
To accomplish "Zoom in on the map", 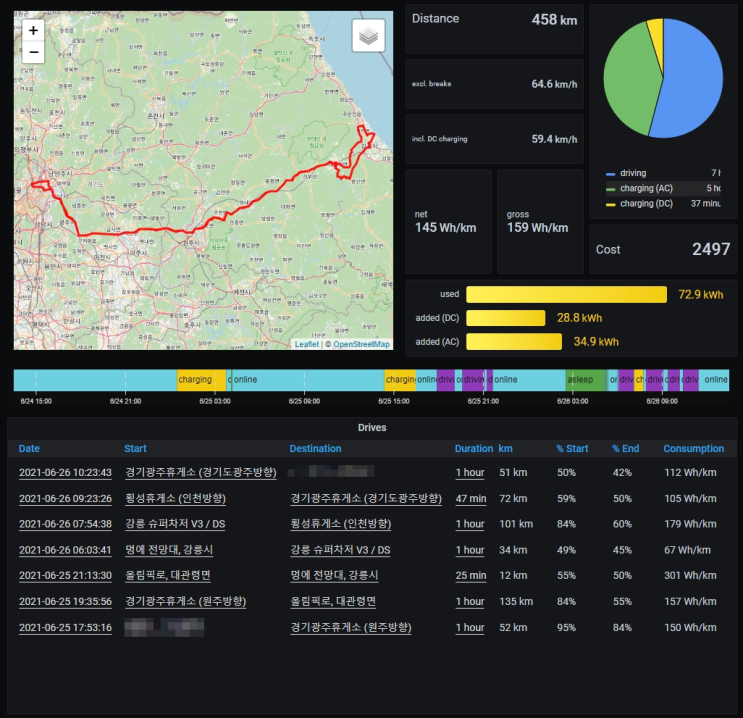I will (x=33, y=31).
